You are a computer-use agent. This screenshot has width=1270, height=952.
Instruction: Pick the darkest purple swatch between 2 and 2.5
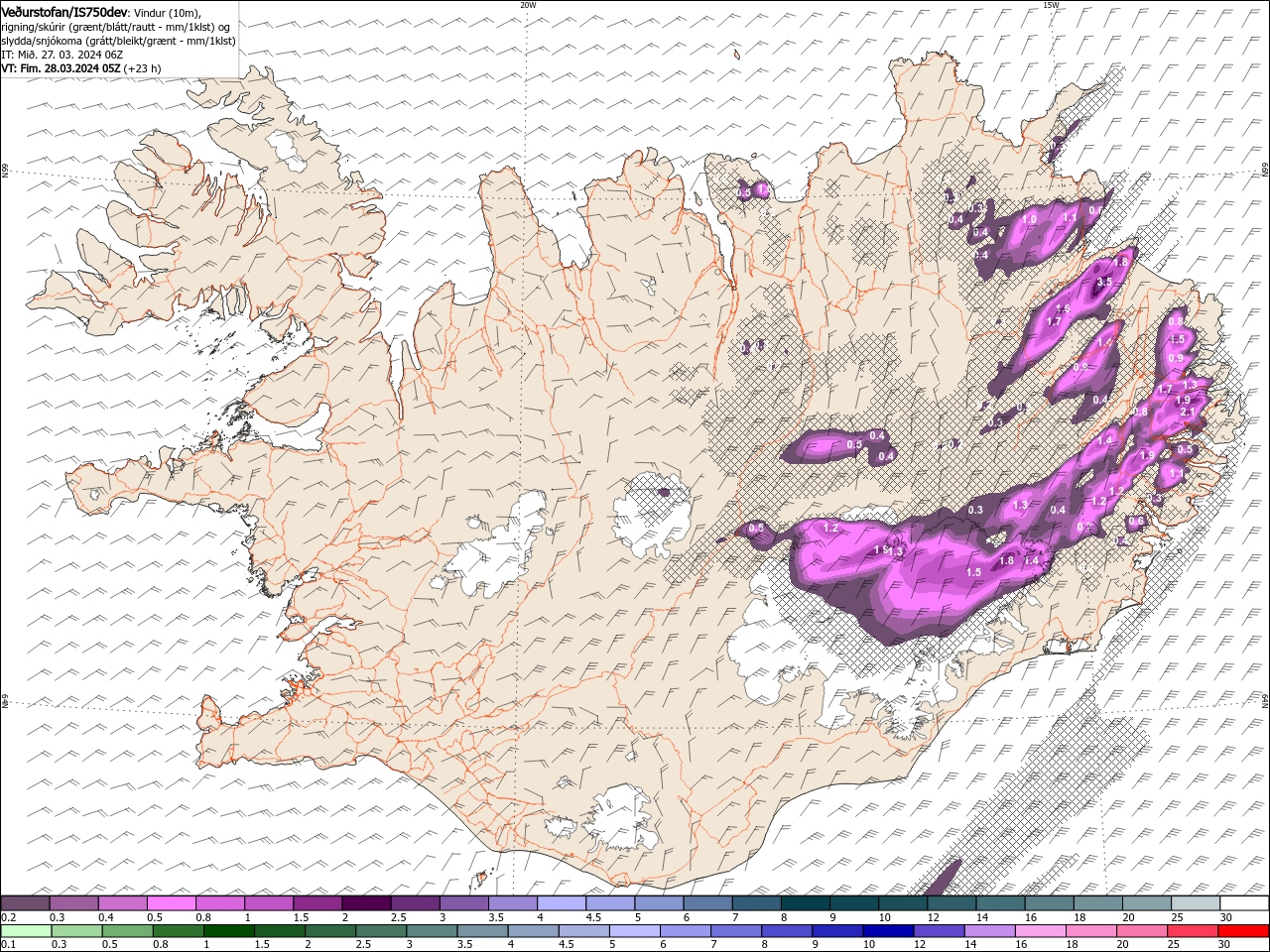pyautogui.click(x=366, y=903)
